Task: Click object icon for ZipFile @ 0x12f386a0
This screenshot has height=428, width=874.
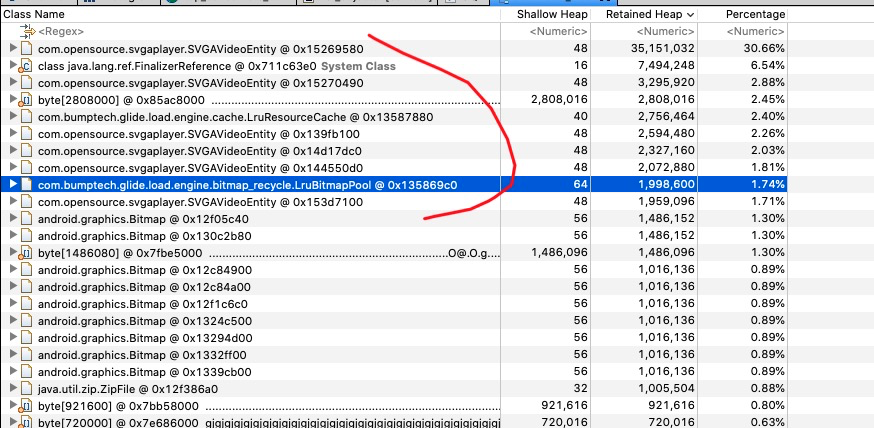Action: (x=27, y=388)
